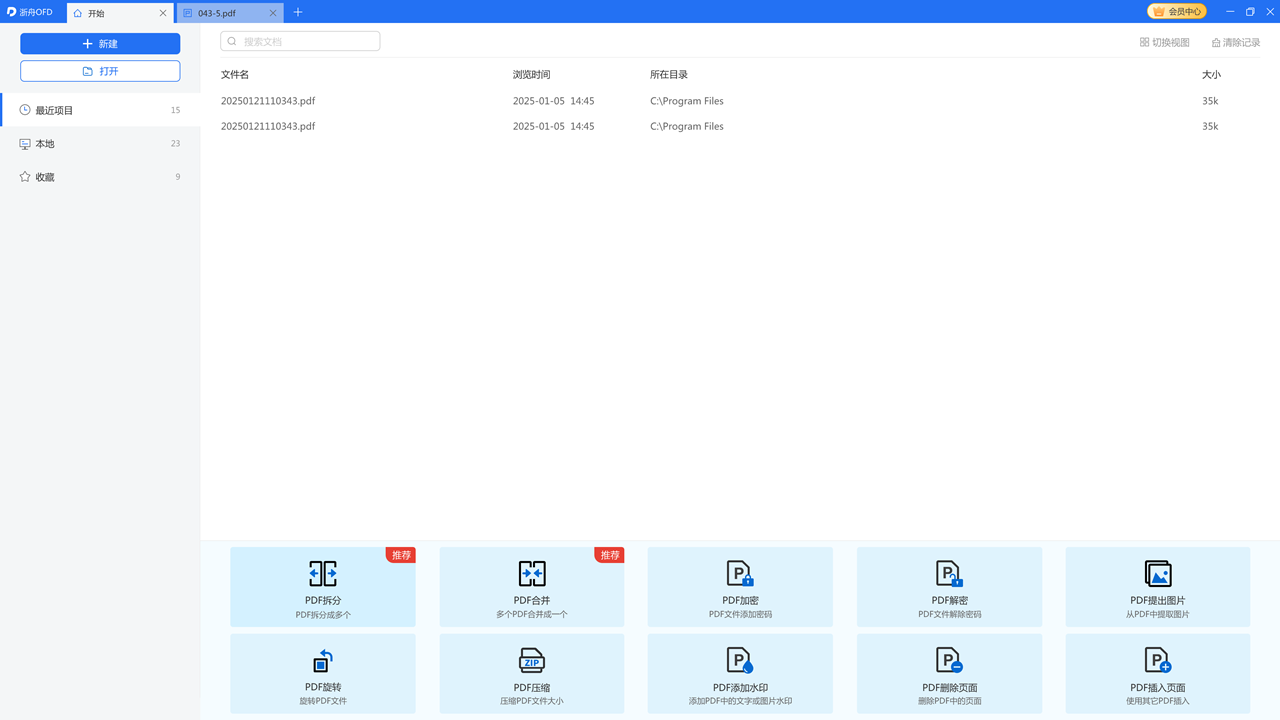
Task: Click the 打开 open file button
Action: [x=100, y=71]
